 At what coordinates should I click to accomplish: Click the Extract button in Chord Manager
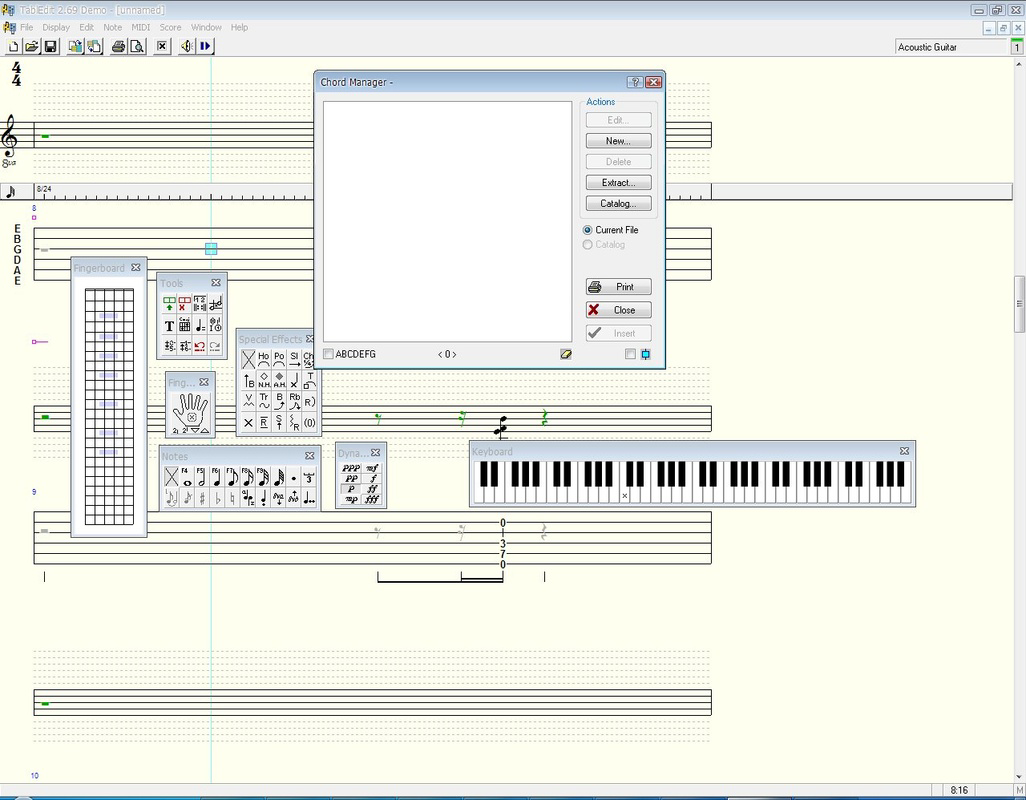coord(617,182)
